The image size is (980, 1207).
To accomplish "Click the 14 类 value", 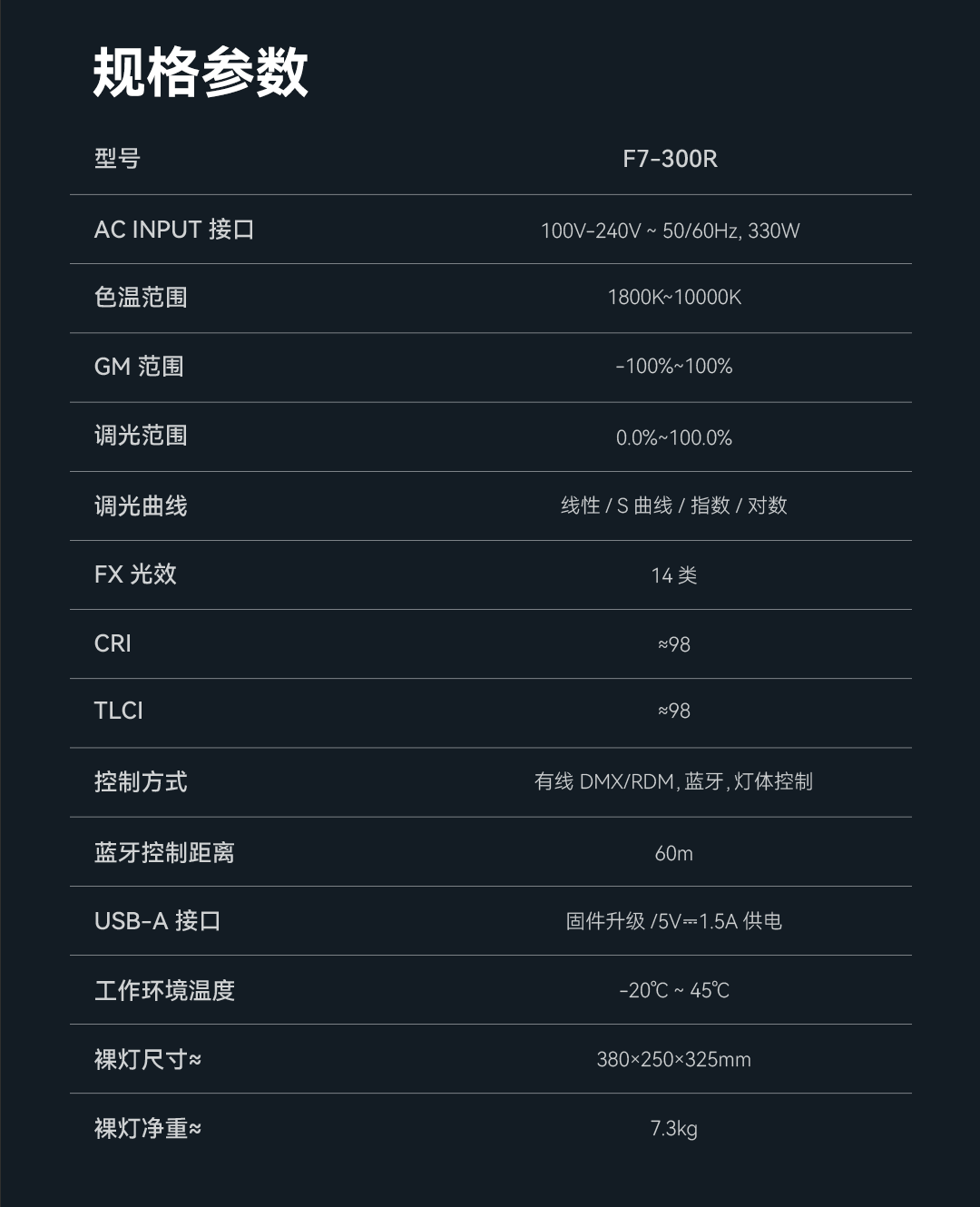I will click(674, 575).
